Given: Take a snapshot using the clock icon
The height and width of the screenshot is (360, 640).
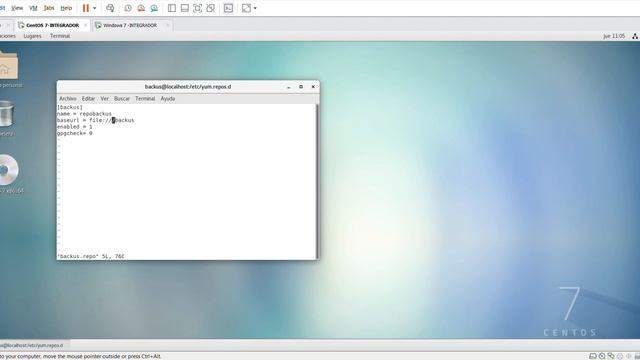Looking at the screenshot, I should point(128,8).
